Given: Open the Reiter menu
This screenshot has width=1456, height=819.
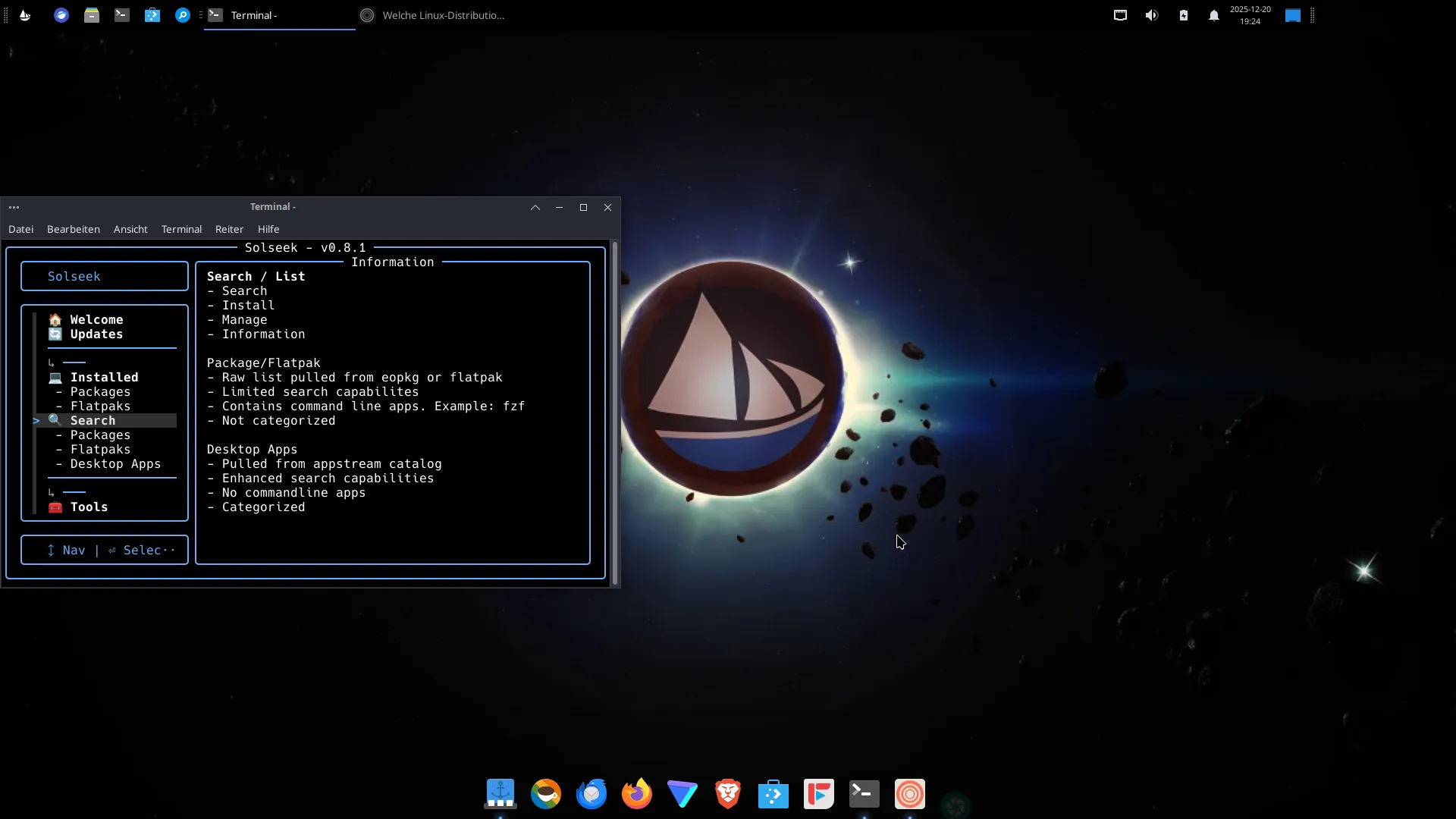Looking at the screenshot, I should coord(229,229).
